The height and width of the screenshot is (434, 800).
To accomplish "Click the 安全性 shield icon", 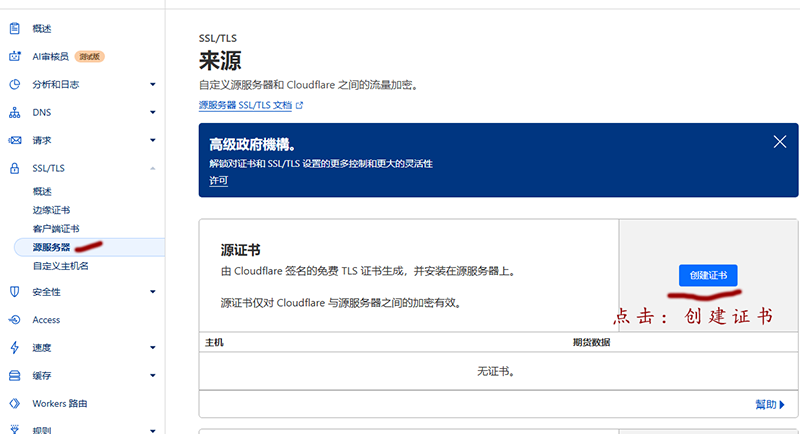I will (x=14, y=292).
